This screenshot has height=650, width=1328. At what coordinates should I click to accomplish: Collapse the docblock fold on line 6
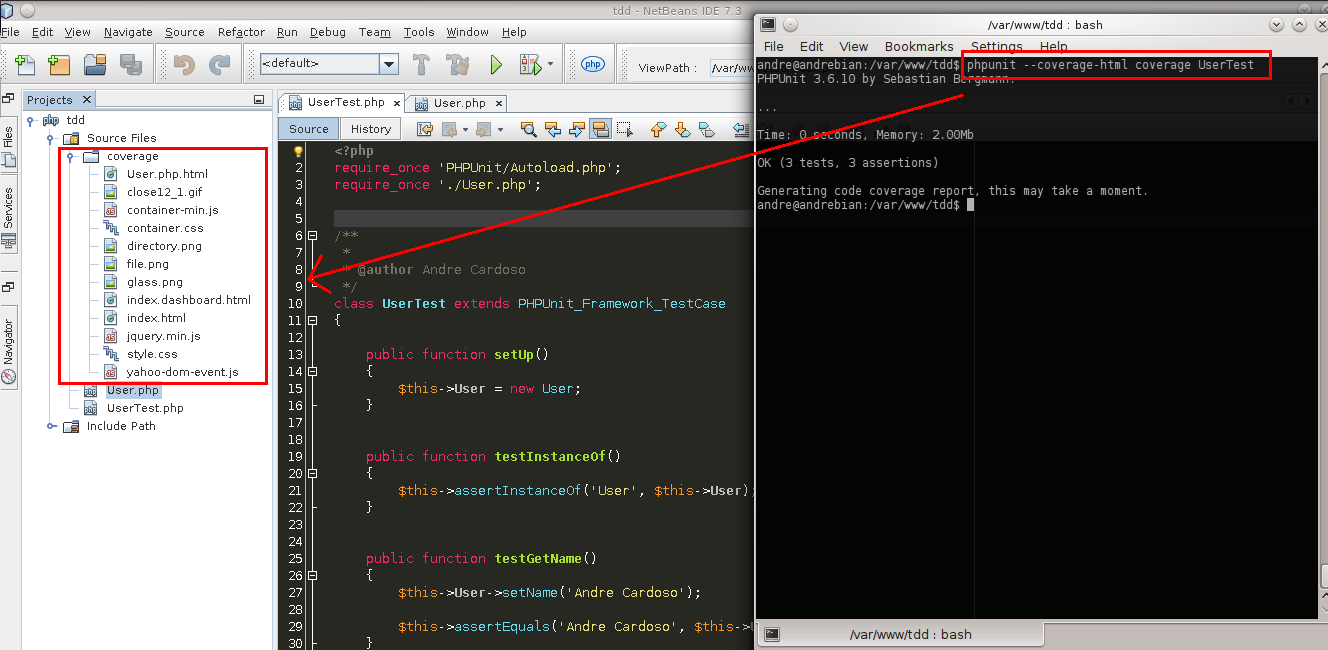coord(312,236)
